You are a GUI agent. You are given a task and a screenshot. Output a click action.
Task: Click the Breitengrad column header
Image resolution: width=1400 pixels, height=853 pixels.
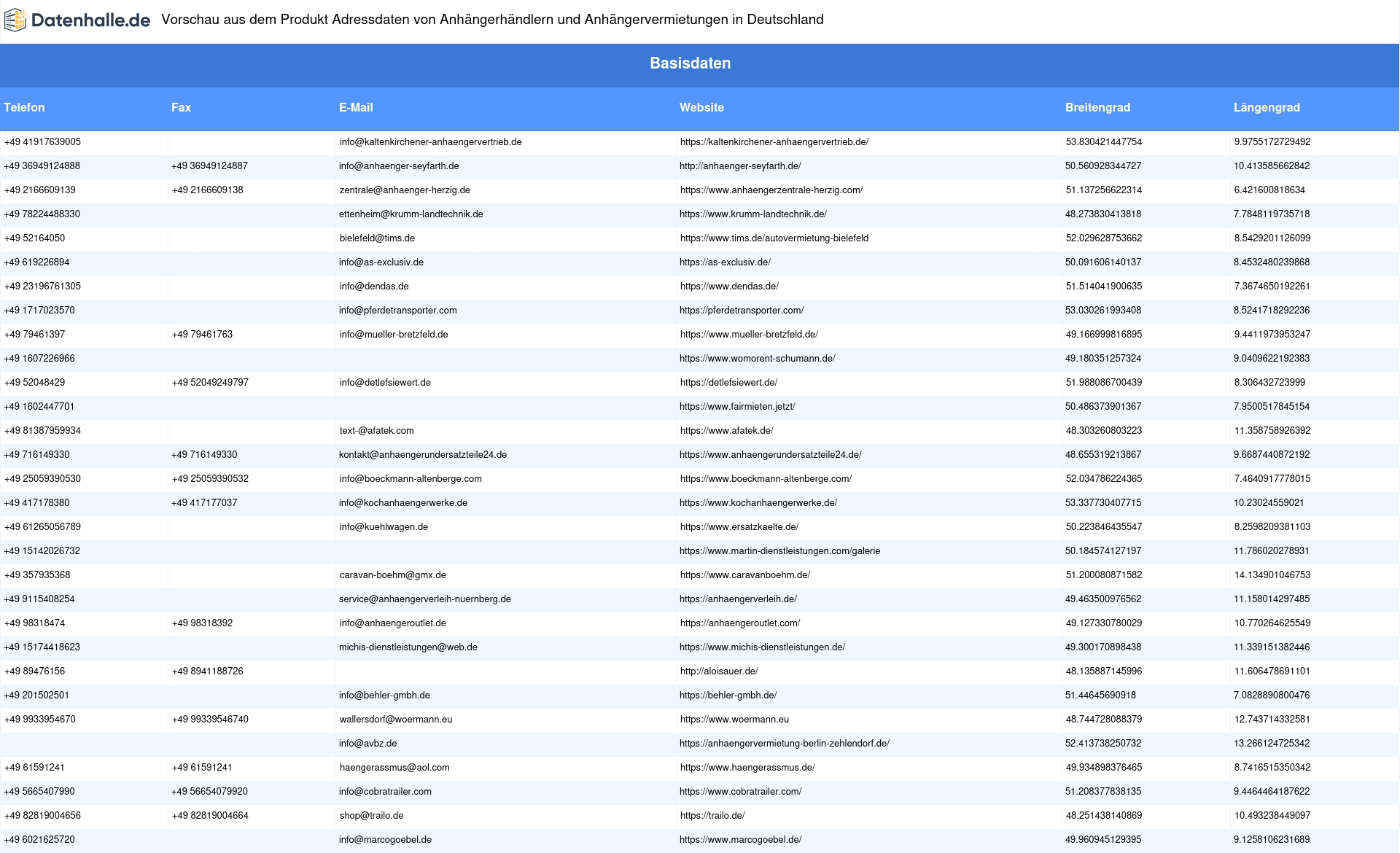click(x=1097, y=108)
